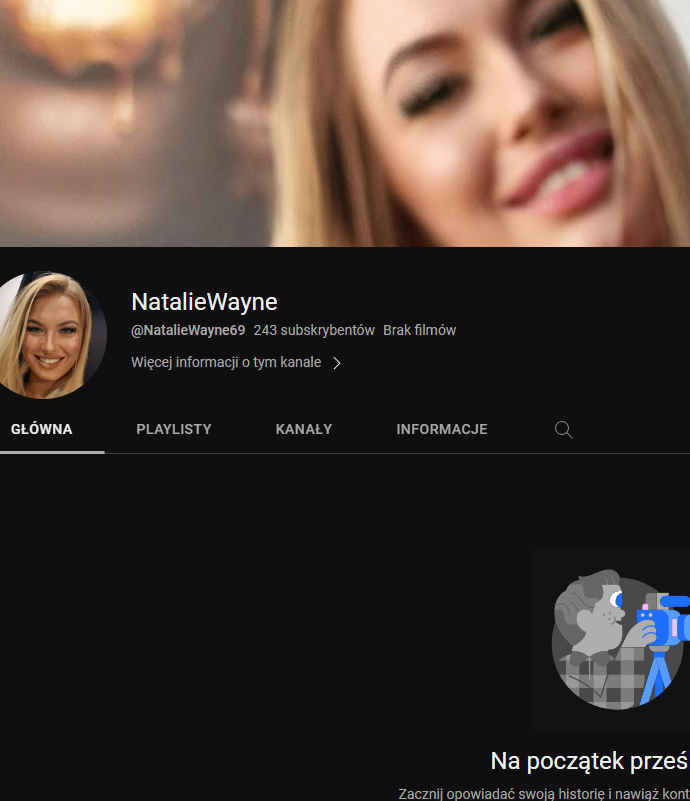The image size is (690, 801).
Task: Go to the INFORMACJE tab
Action: coord(442,429)
